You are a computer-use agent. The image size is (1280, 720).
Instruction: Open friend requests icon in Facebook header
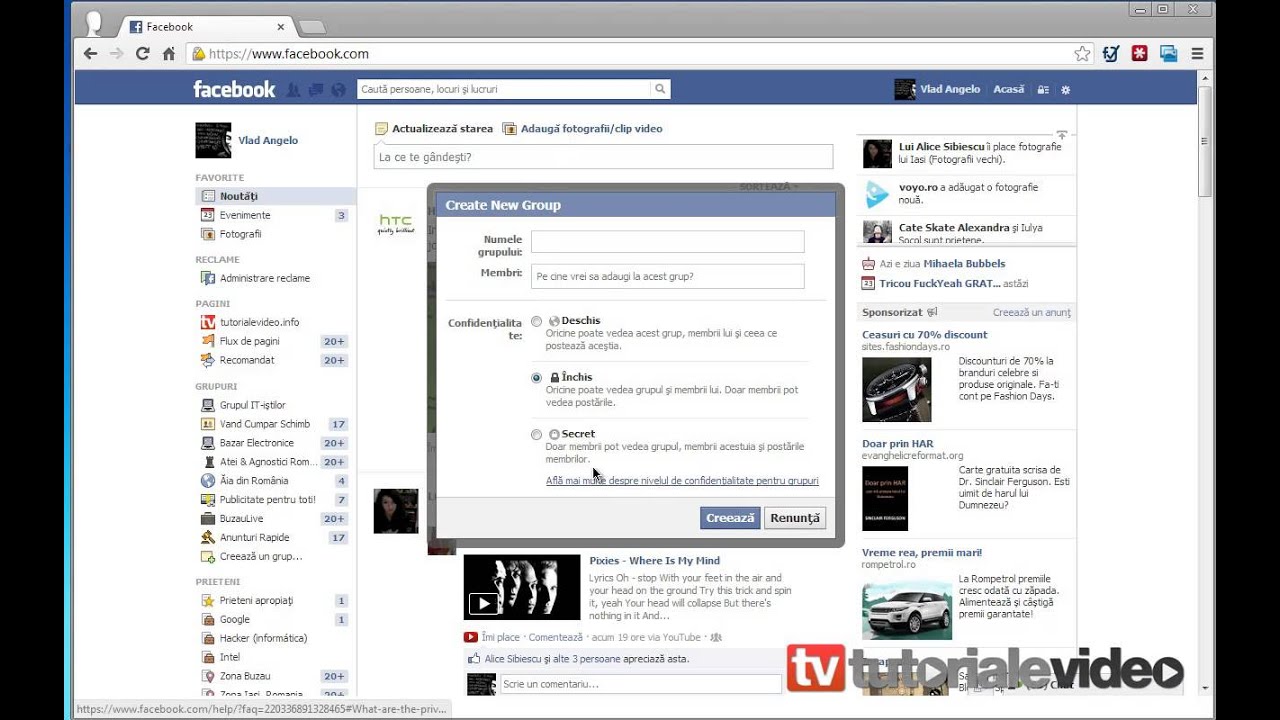coord(293,90)
